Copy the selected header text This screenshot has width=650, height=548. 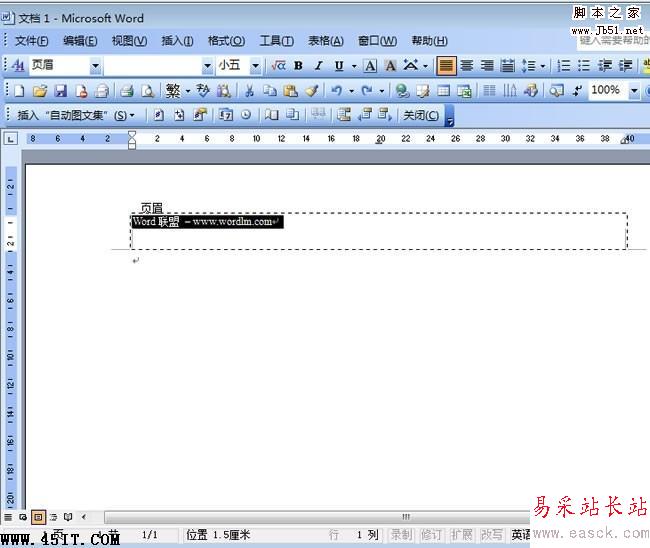(270, 90)
